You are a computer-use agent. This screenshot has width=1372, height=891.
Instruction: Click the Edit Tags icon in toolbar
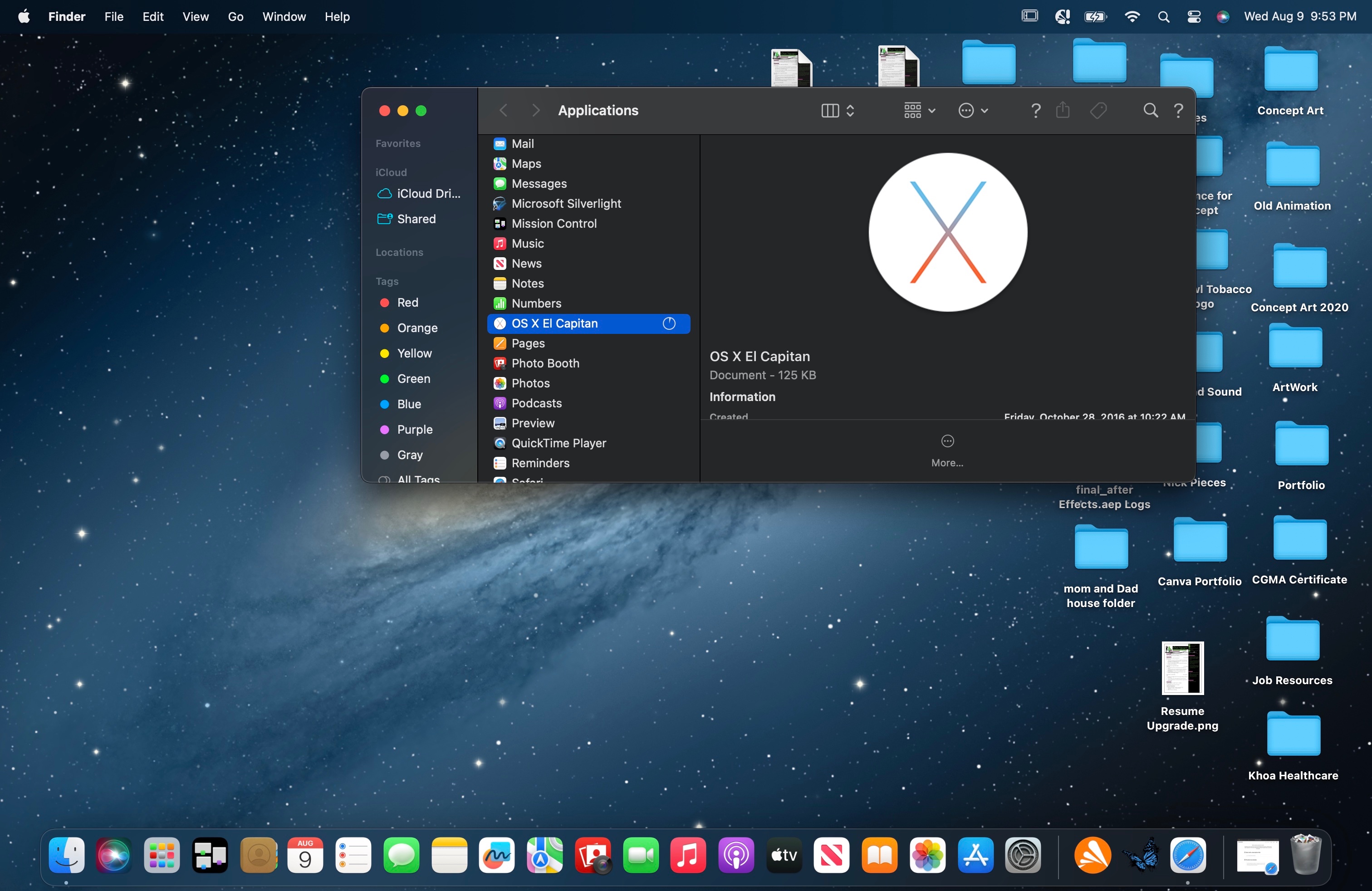pyautogui.click(x=1098, y=110)
